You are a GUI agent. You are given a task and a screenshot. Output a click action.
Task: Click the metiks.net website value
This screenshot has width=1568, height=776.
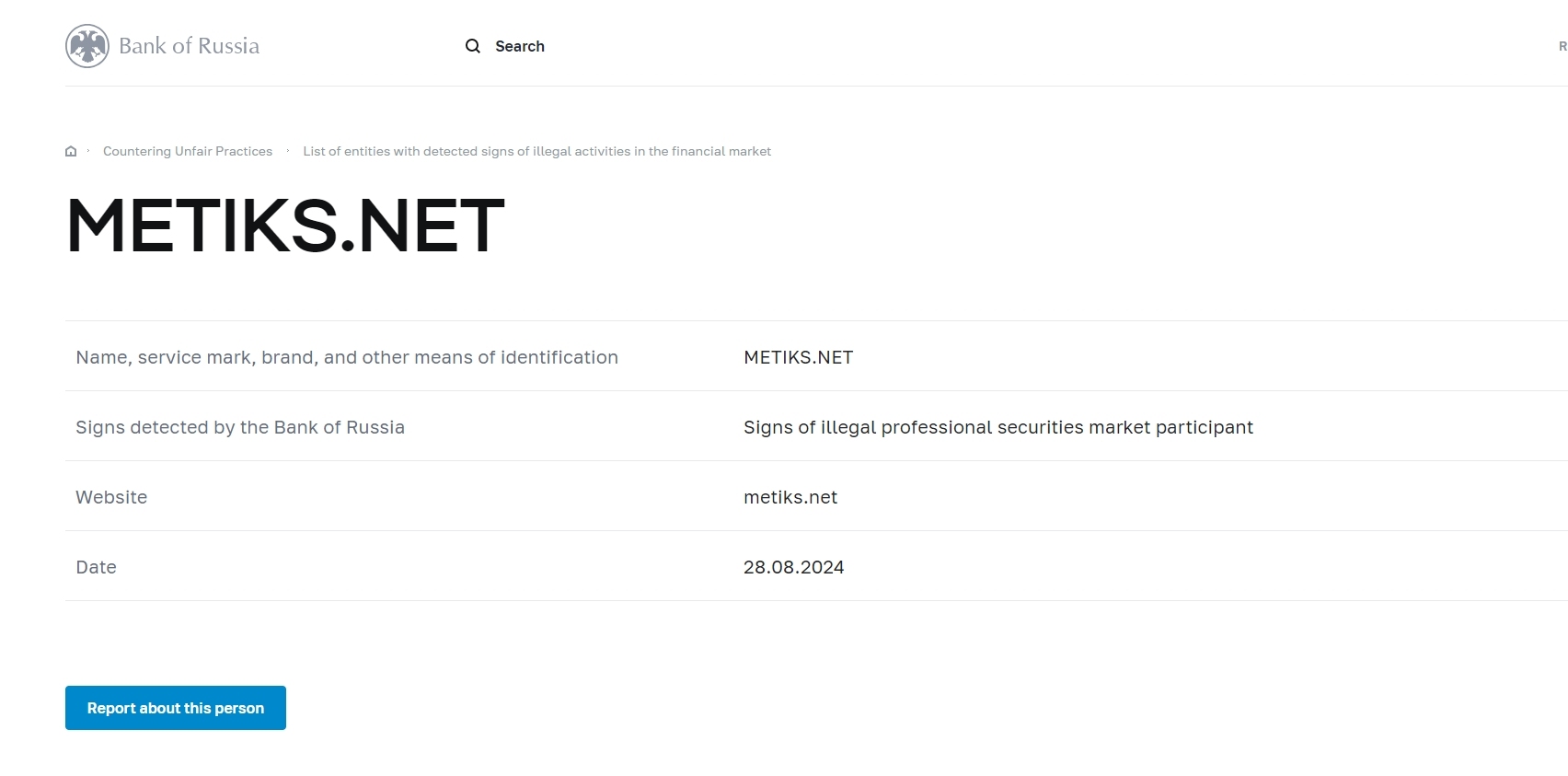[x=790, y=497]
